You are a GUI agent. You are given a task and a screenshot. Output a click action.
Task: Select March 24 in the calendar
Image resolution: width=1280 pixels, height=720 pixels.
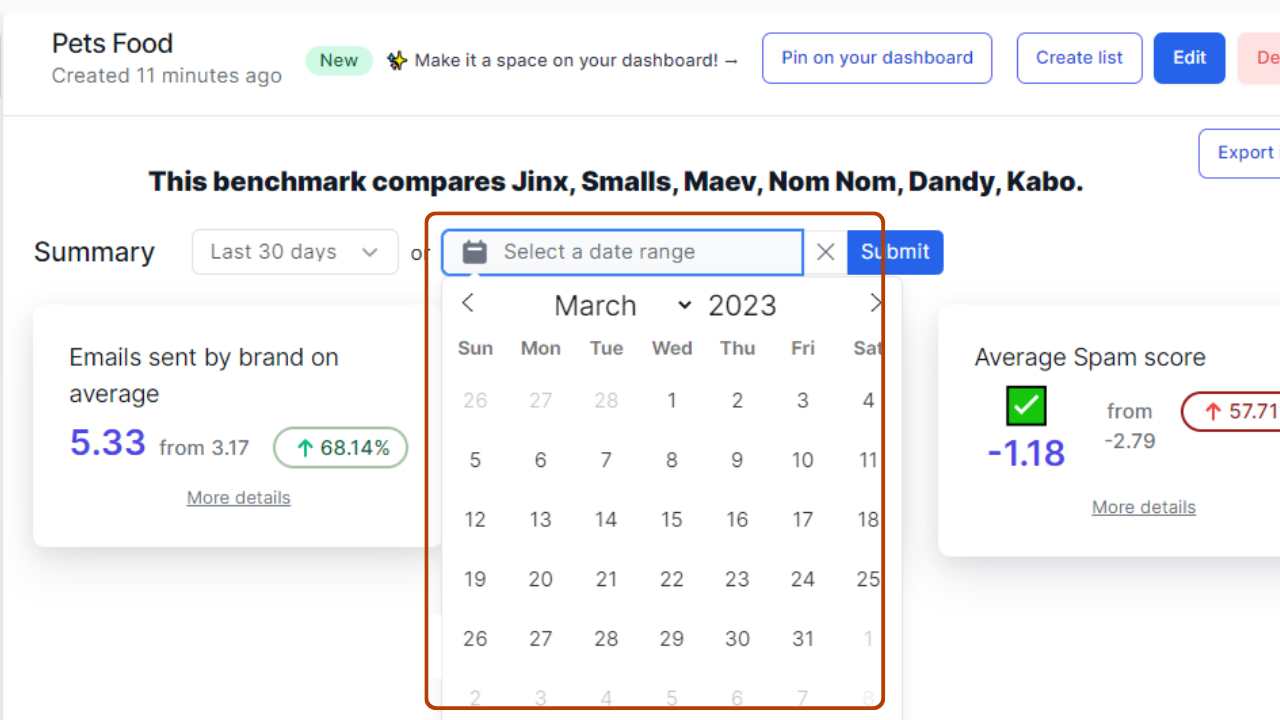pyautogui.click(x=803, y=579)
